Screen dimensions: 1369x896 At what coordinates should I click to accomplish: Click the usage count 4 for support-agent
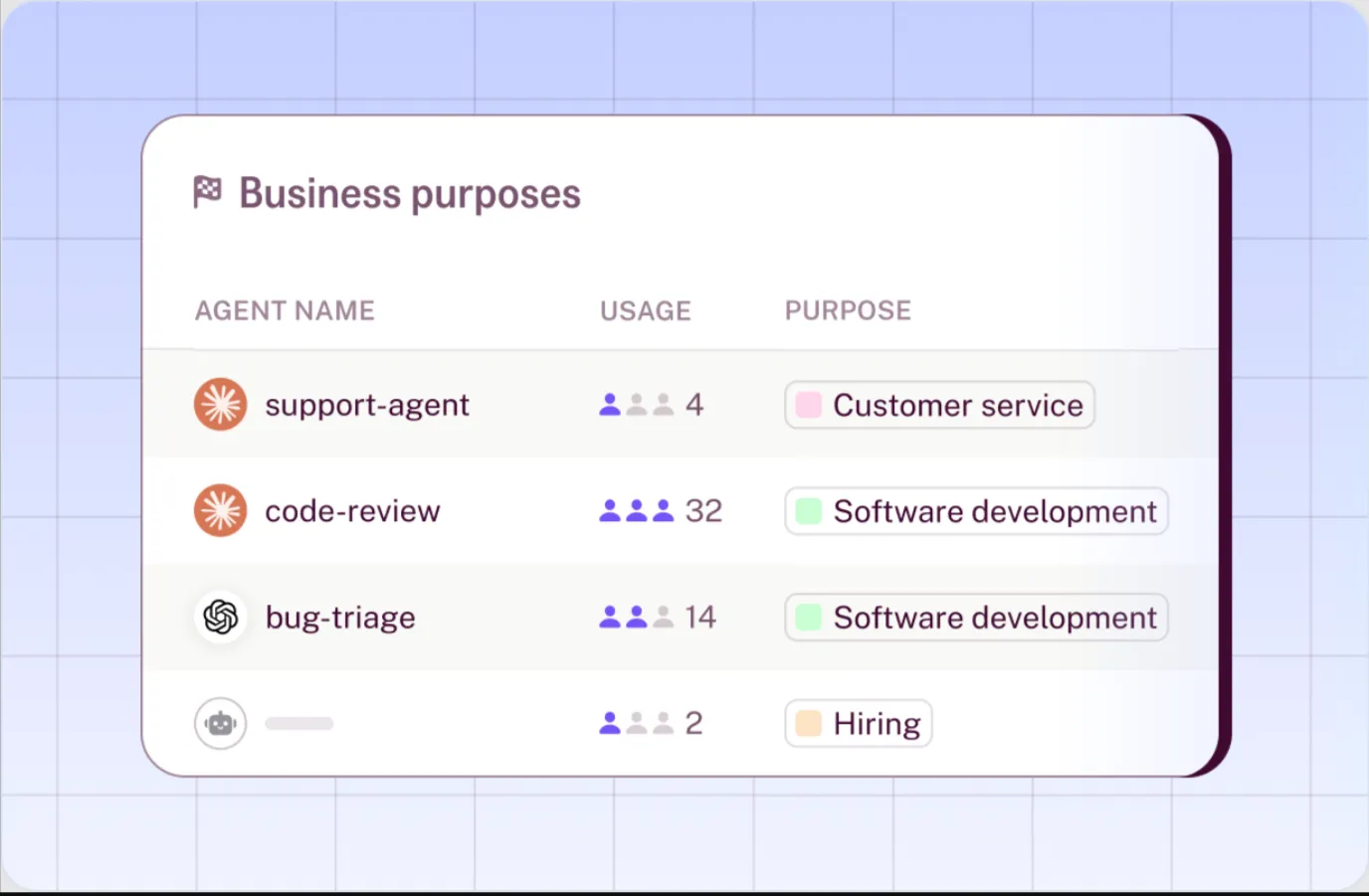click(694, 405)
